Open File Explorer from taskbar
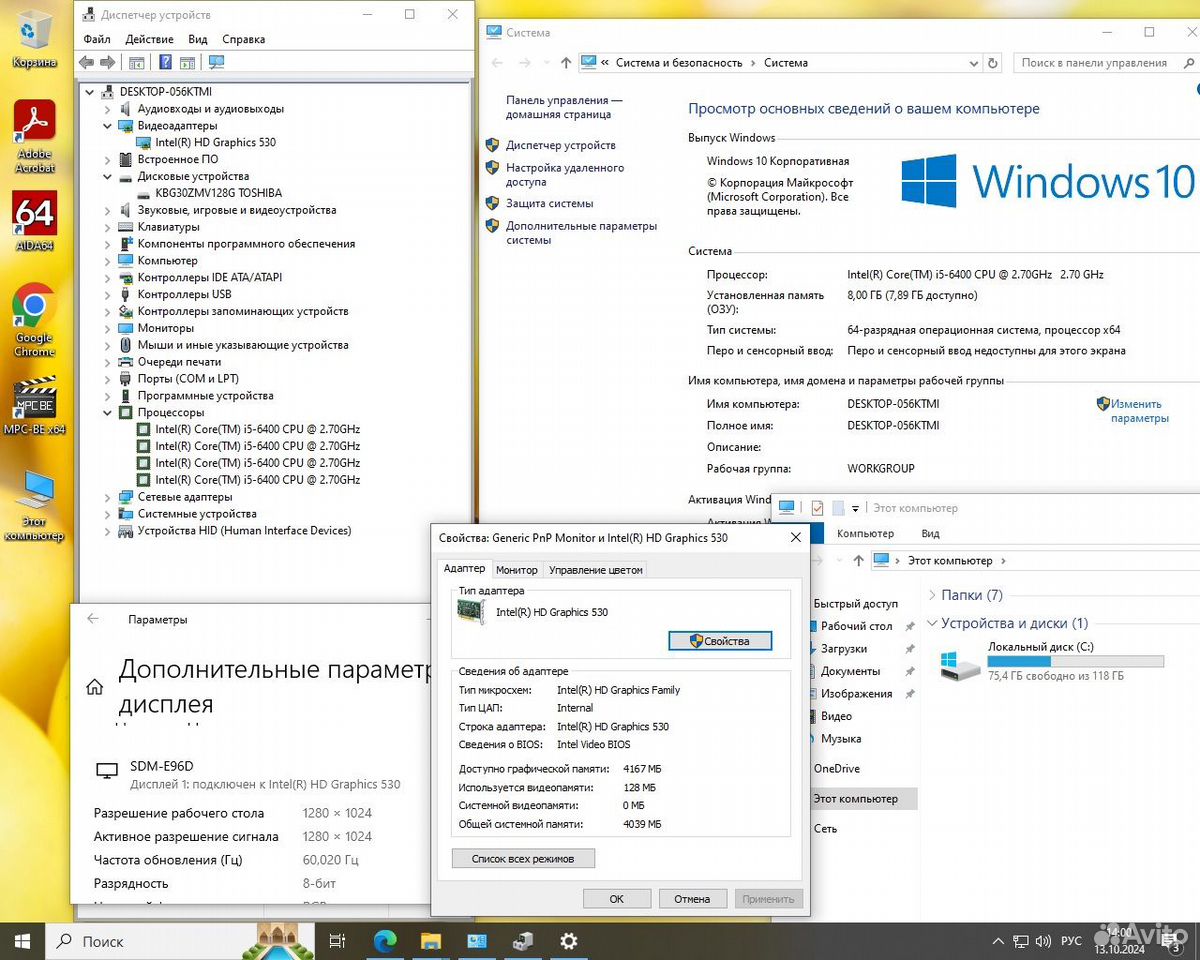Screen dimensions: 1200x960 (431, 941)
